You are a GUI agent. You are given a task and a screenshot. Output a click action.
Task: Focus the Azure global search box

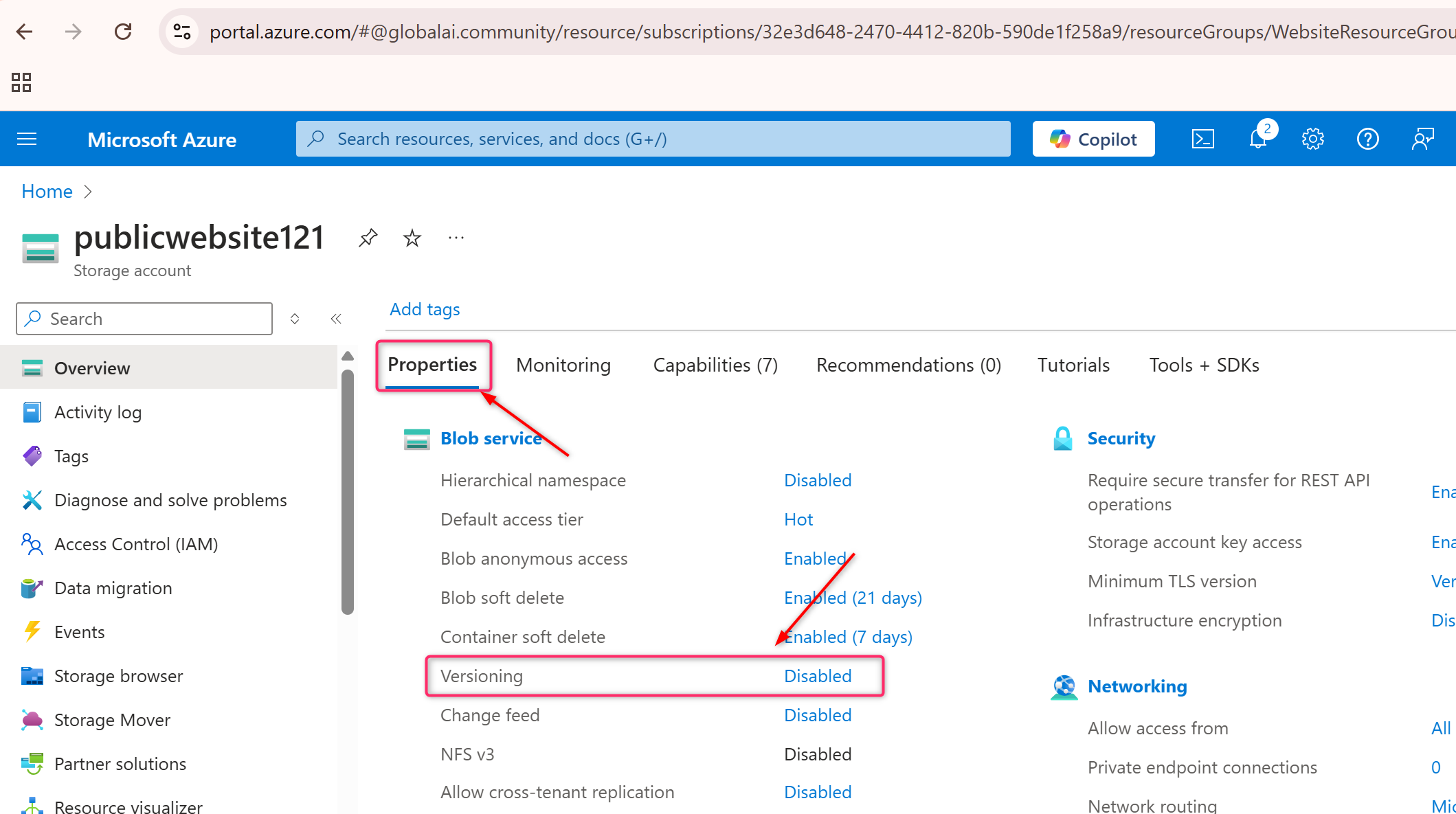(653, 139)
